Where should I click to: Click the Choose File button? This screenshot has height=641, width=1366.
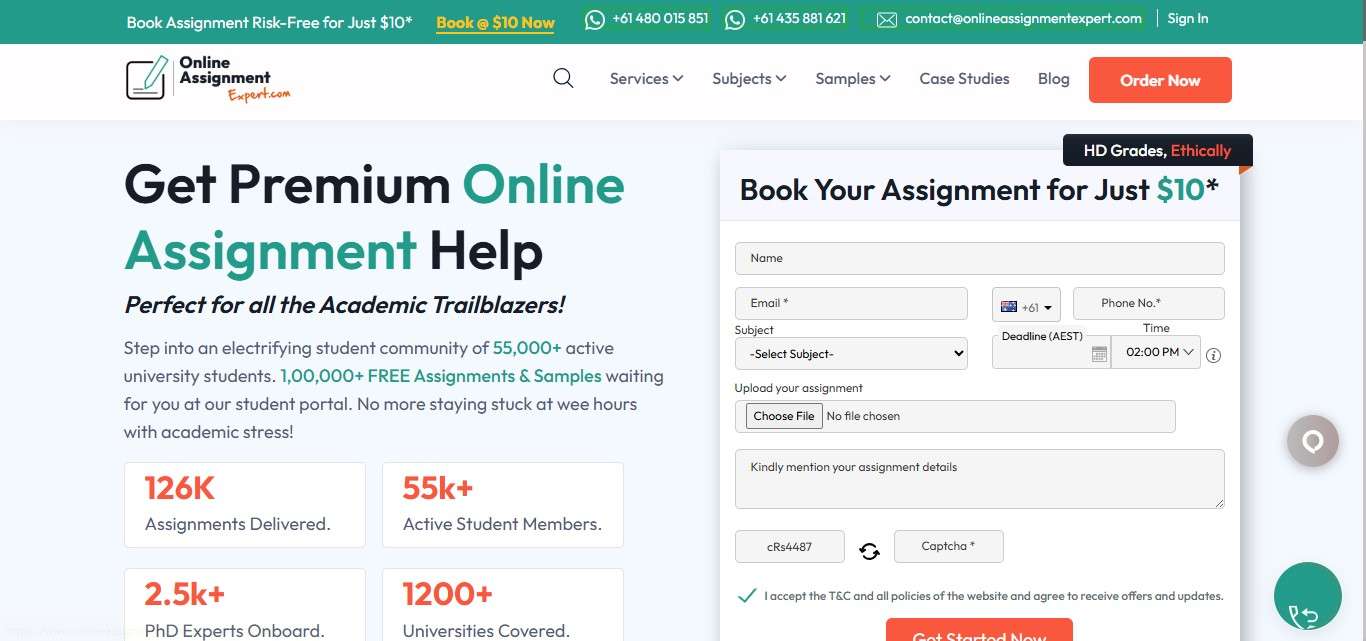click(x=784, y=416)
